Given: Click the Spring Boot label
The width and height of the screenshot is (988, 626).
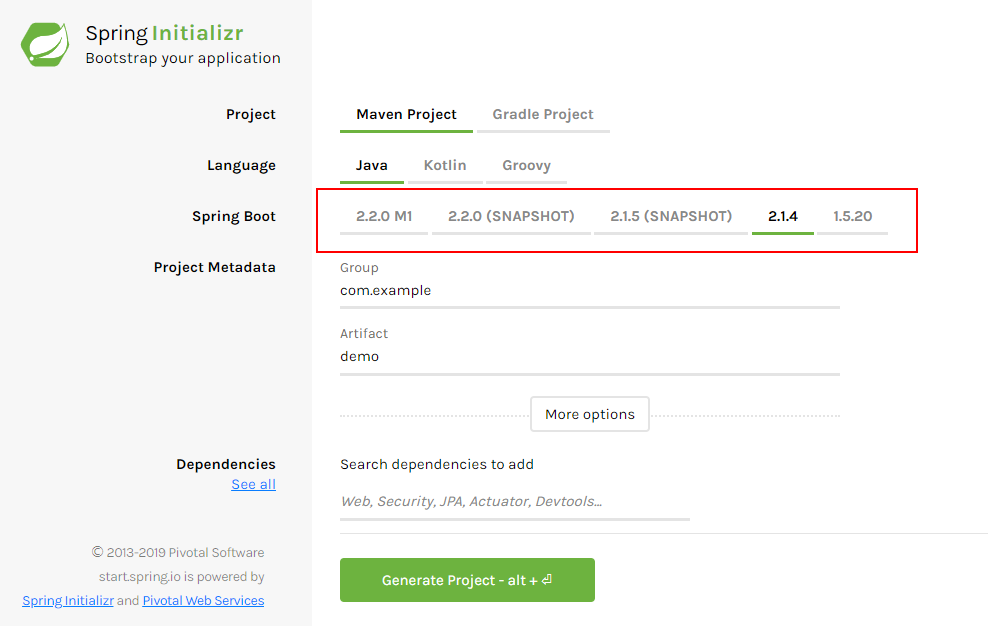Looking at the screenshot, I should (x=234, y=216).
